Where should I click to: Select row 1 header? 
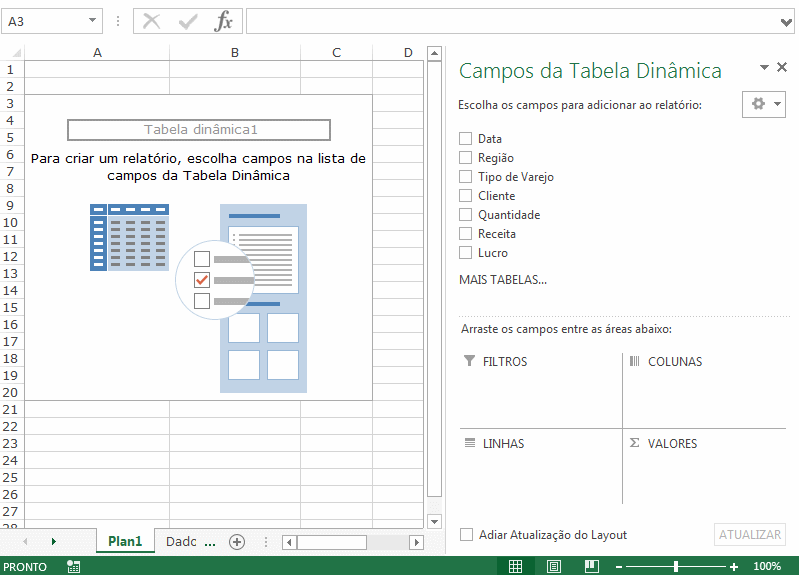10,69
